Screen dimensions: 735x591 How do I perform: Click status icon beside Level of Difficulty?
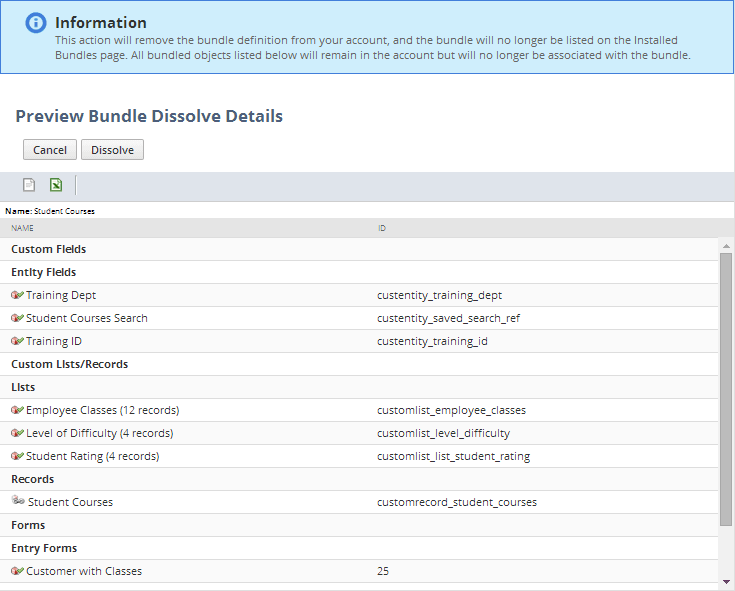[17, 433]
